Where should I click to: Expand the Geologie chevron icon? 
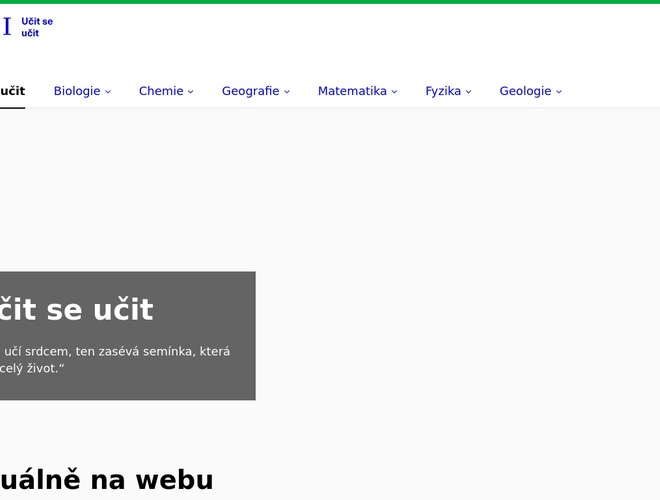click(559, 92)
